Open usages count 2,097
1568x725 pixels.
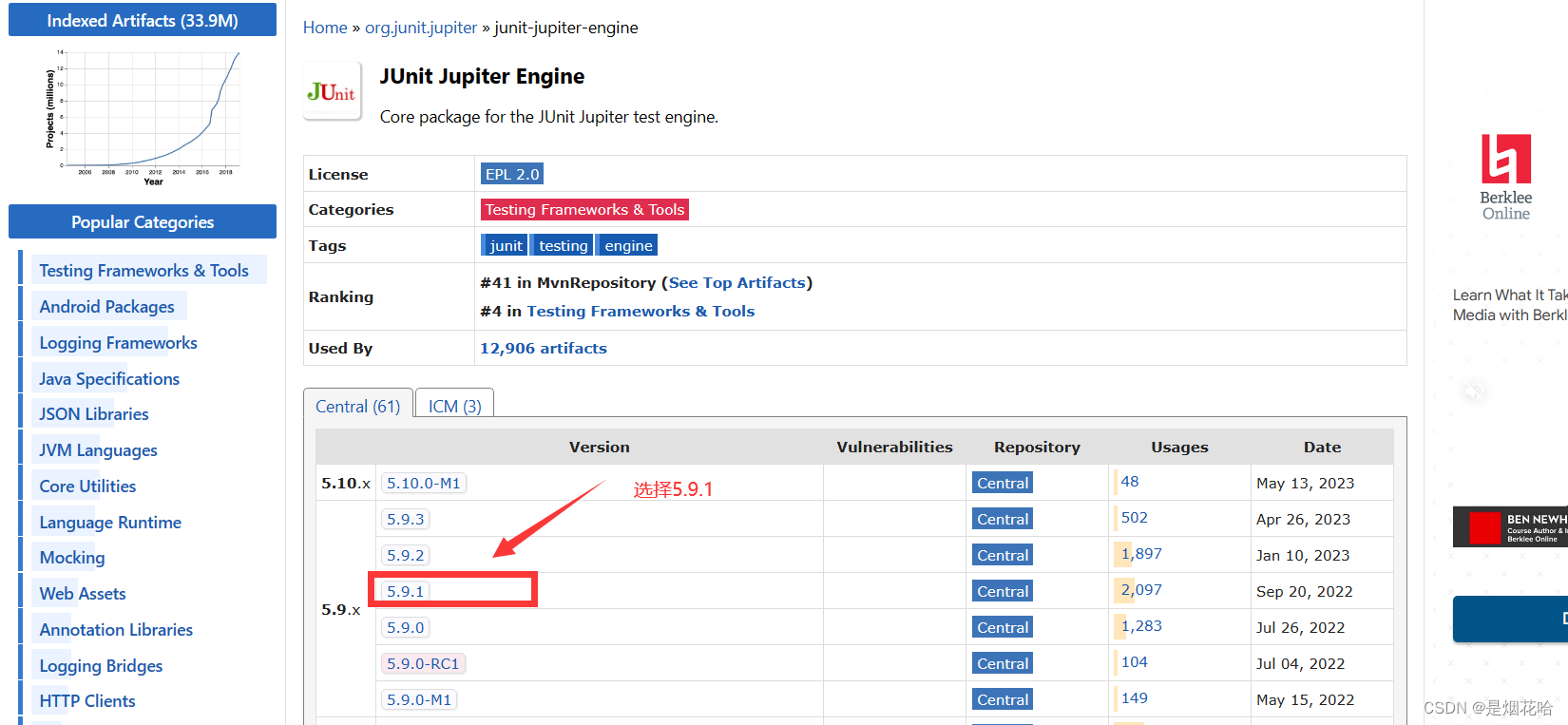(x=1141, y=589)
